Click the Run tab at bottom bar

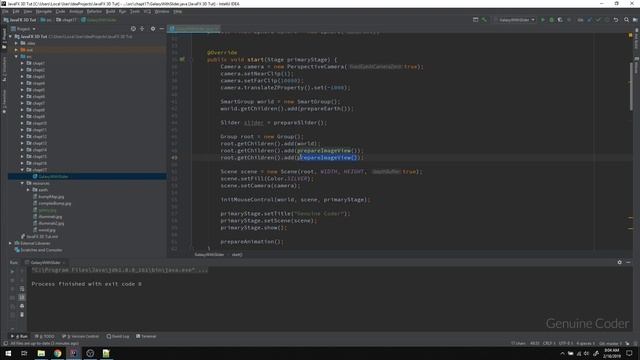(20, 336)
